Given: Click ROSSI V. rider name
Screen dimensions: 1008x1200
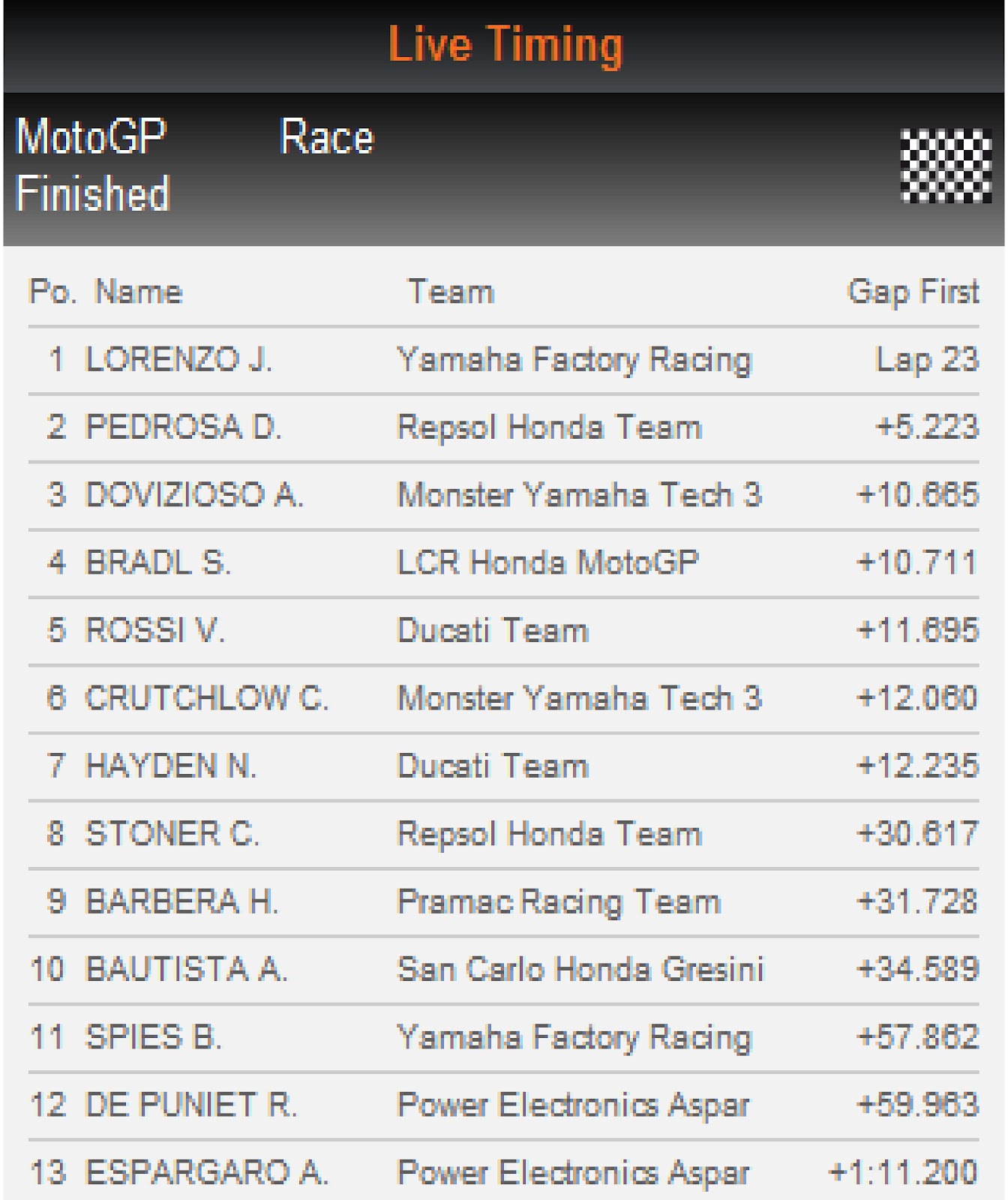Looking at the screenshot, I should point(155,630).
